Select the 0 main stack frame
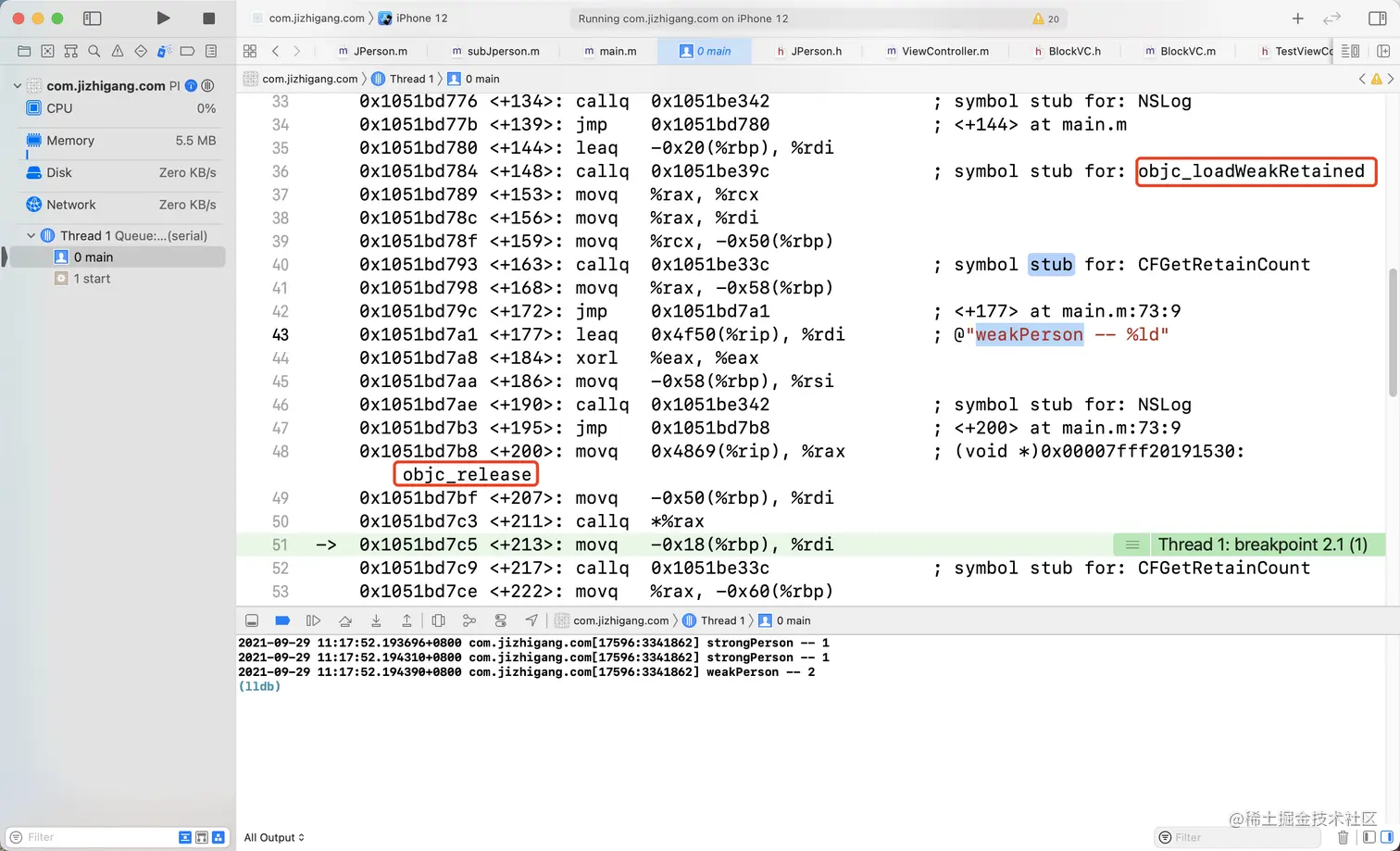This screenshot has height=851, width=1400. pyautogui.click(x=118, y=257)
